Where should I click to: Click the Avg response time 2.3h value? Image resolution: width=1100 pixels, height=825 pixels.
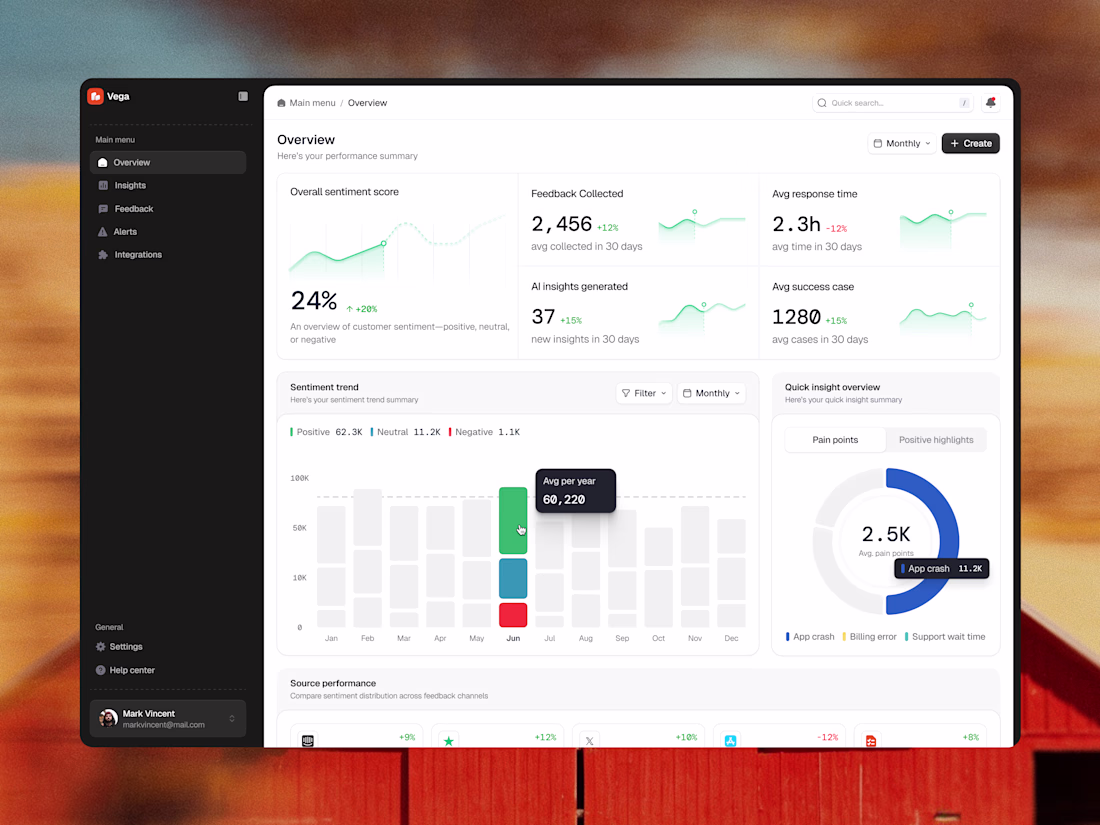(796, 224)
